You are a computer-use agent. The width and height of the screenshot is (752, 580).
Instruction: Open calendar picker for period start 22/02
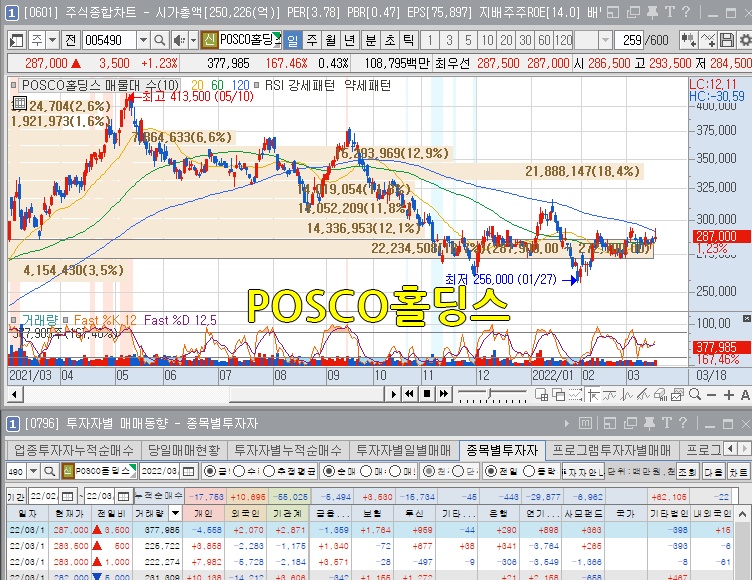[x=68, y=496]
